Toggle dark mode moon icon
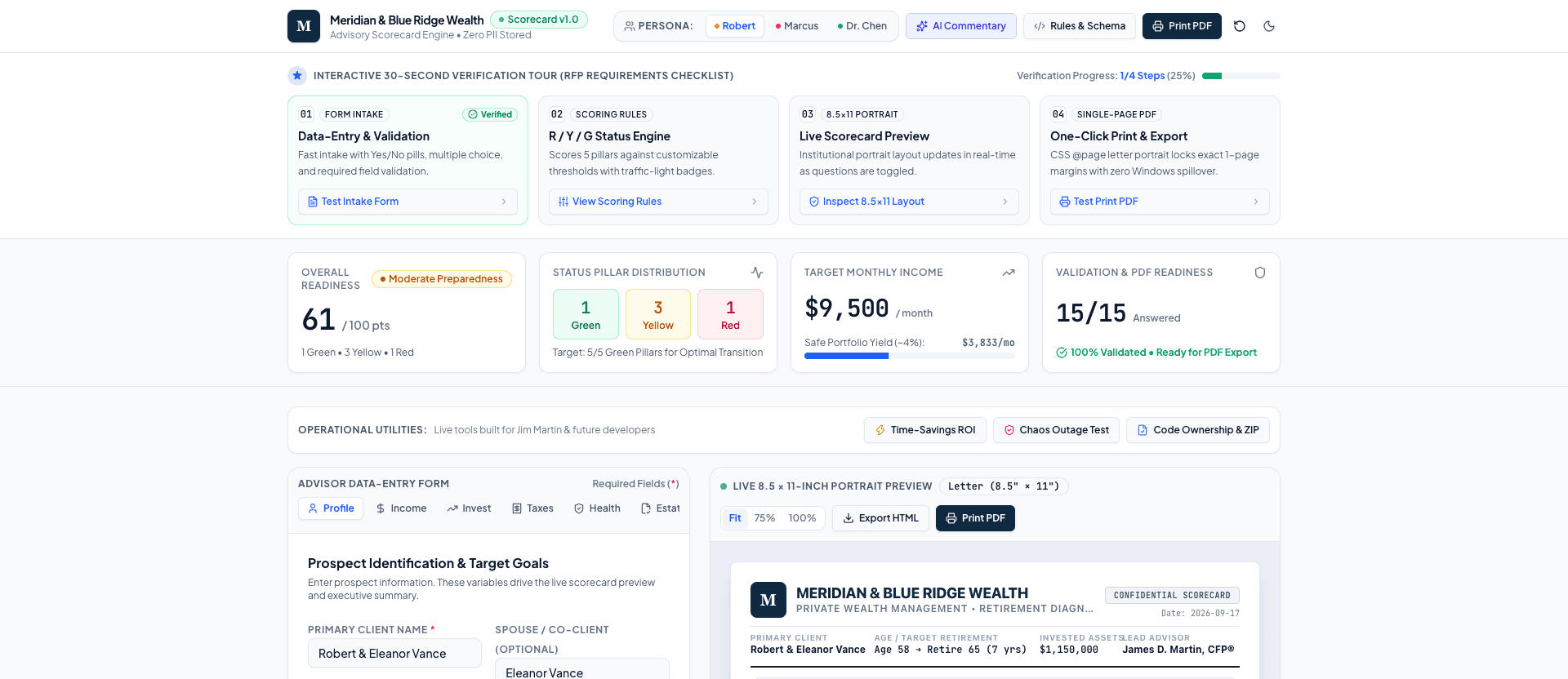The image size is (1568, 679). click(x=1269, y=26)
